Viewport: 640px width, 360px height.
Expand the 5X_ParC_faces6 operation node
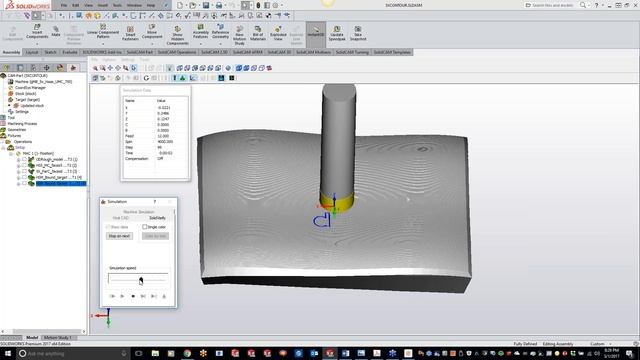point(18,172)
